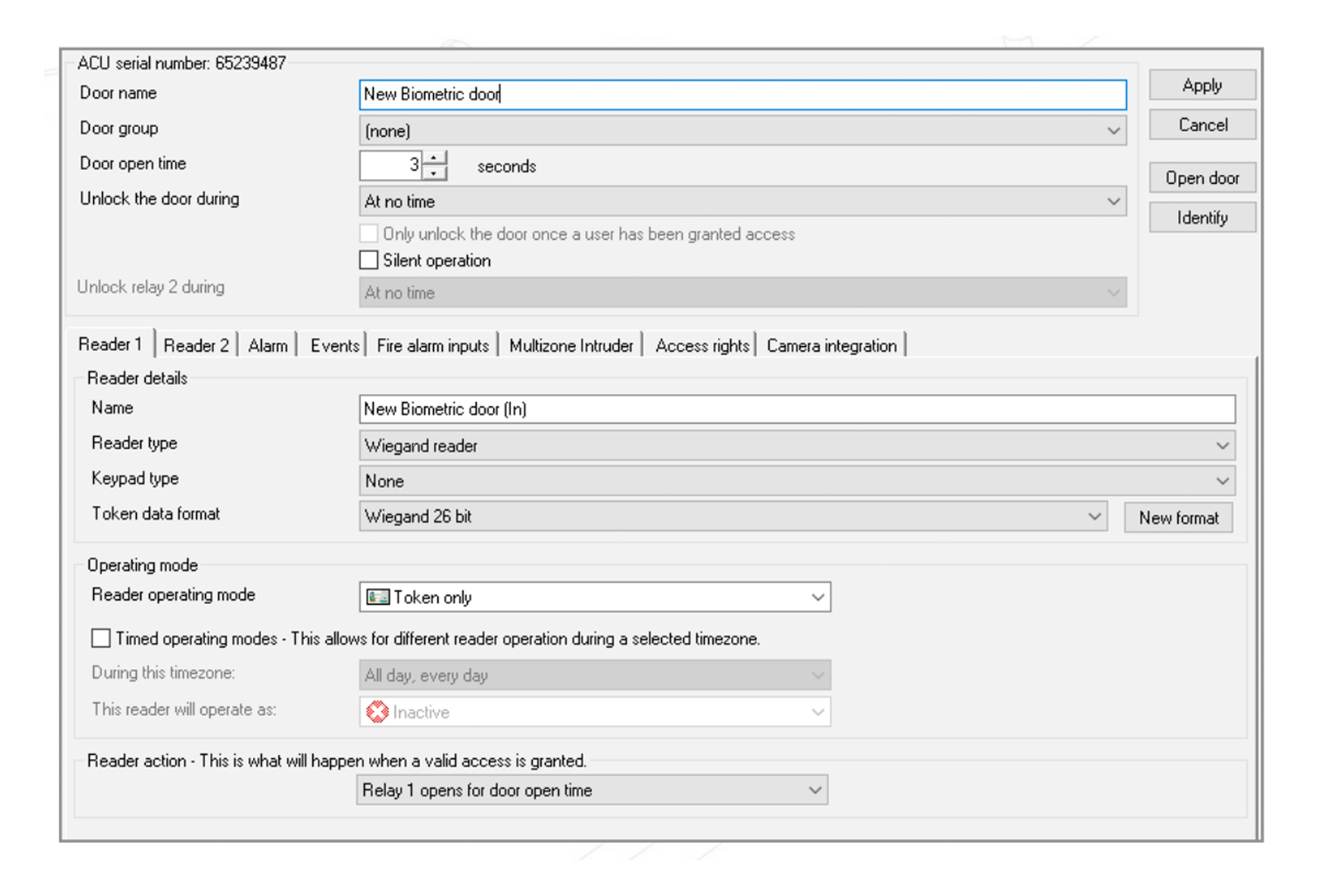Open the Unlock relay 2 during dropdown
Viewport: 1321px width, 896px height.
[x=743, y=293]
